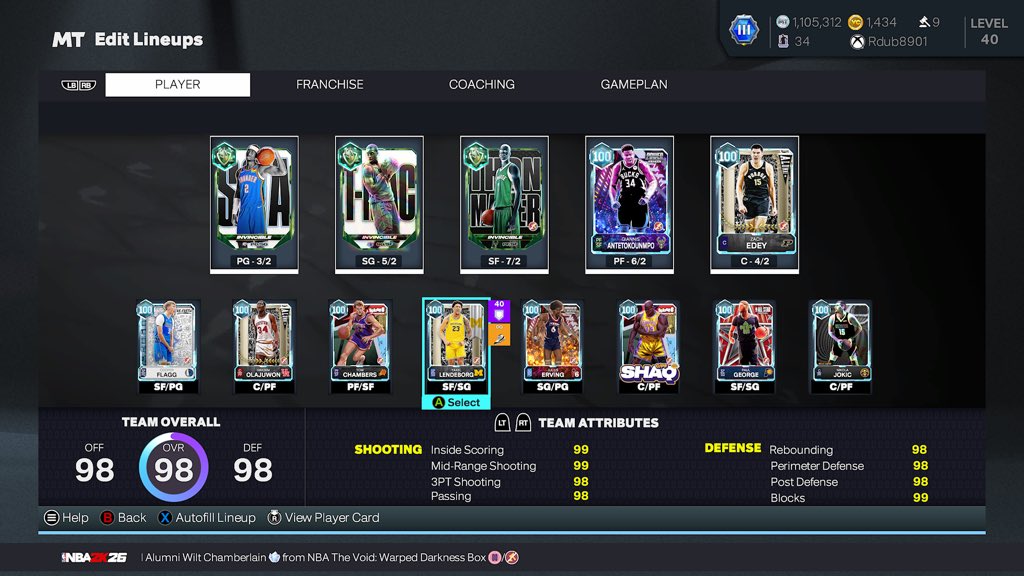Choose the George bench card
The height and width of the screenshot is (576, 1024).
pyautogui.click(x=744, y=346)
